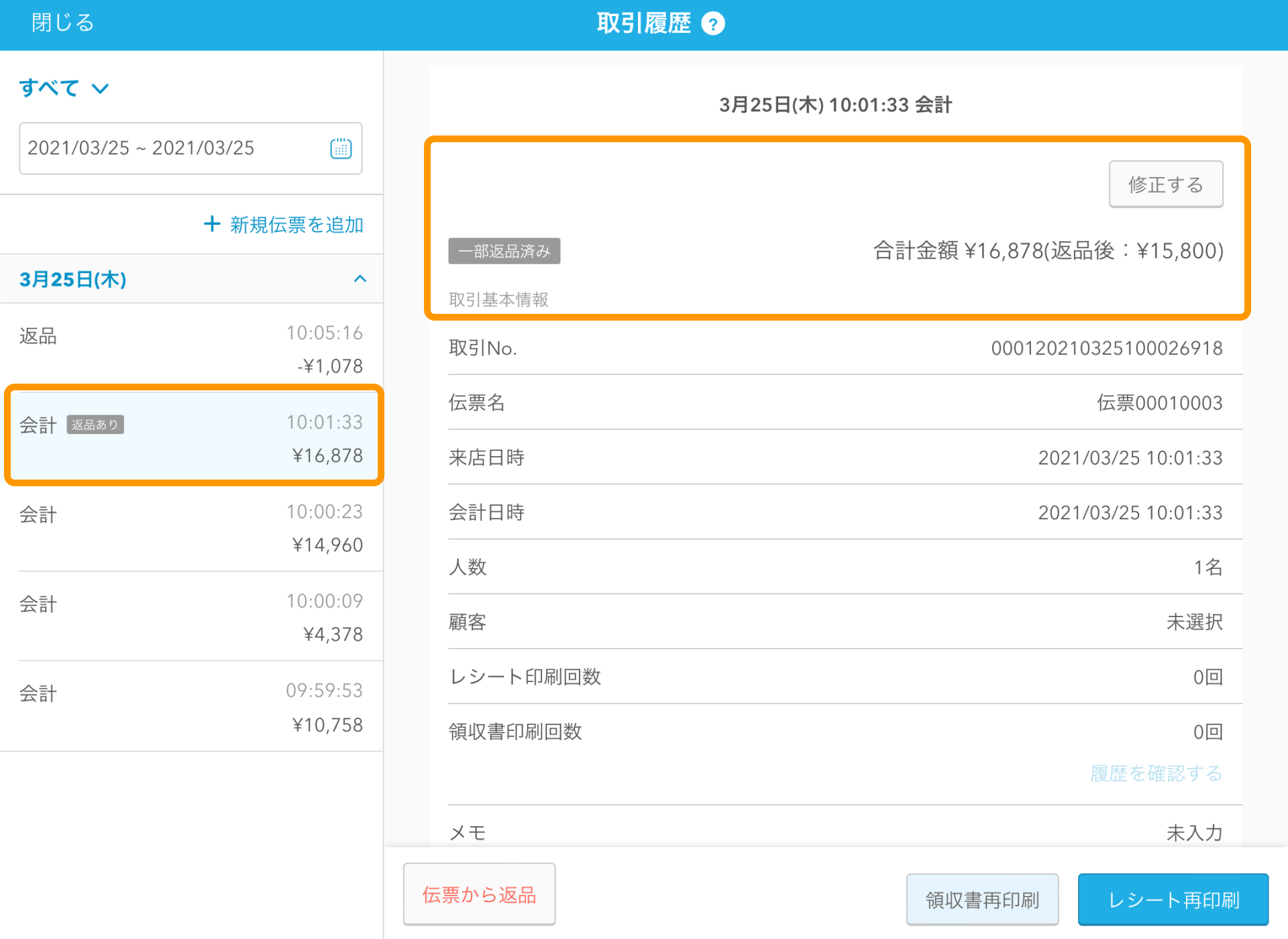Viewport: 1288px width, 939px height.
Task: Select the 会計 entry of ¥14,960
Action: click(x=191, y=528)
